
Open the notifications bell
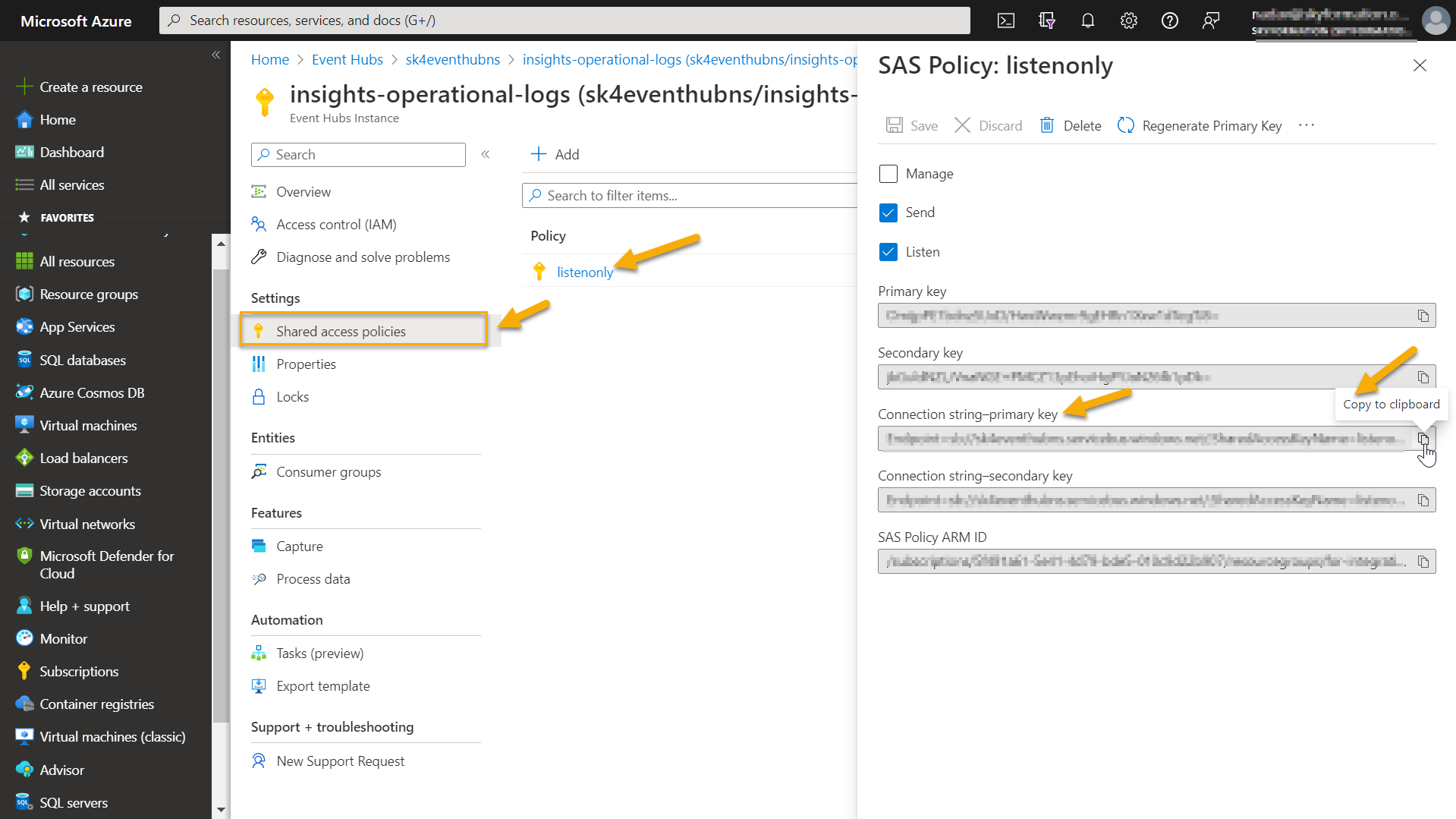tap(1088, 20)
